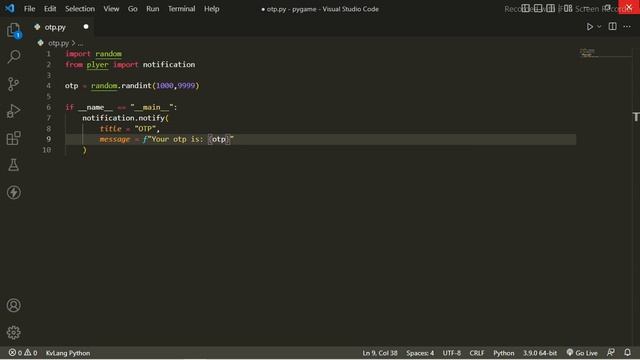Screen dimensions: 640x360
Task: Click notification.notify on line 7
Action: [124, 118]
